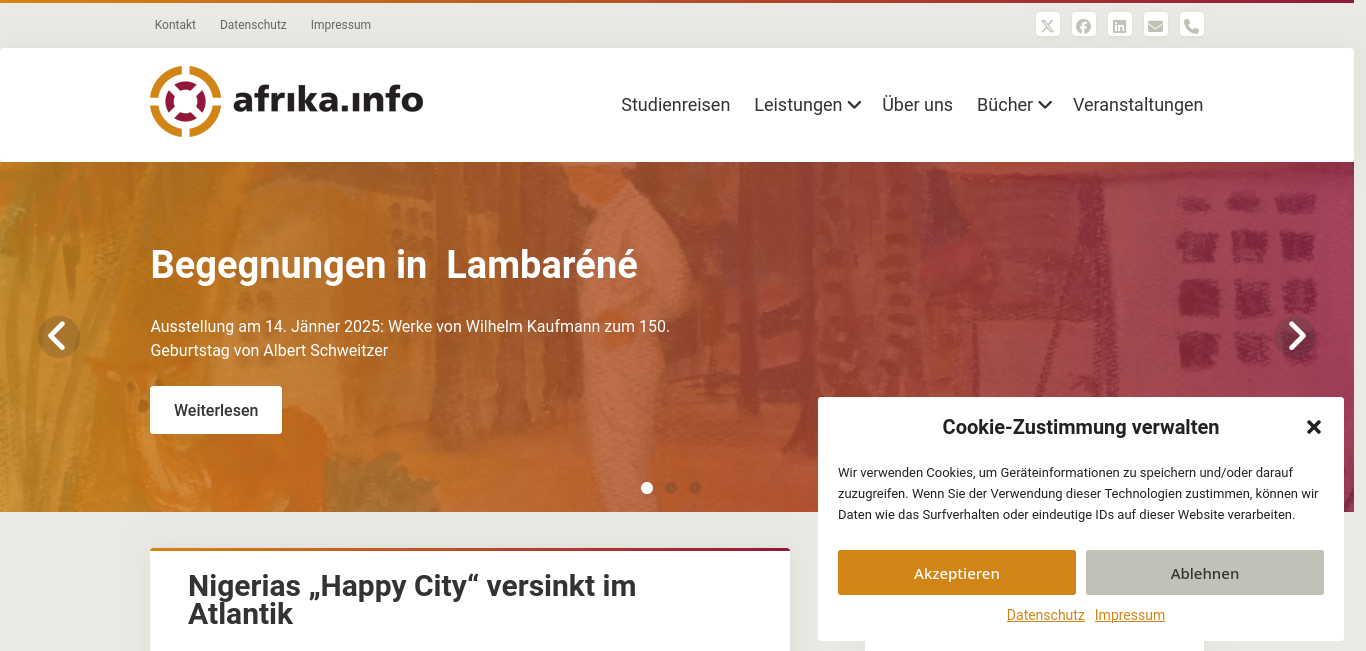This screenshot has width=1366, height=651.
Task: Go to previous slide with left arrow
Action: (58, 336)
